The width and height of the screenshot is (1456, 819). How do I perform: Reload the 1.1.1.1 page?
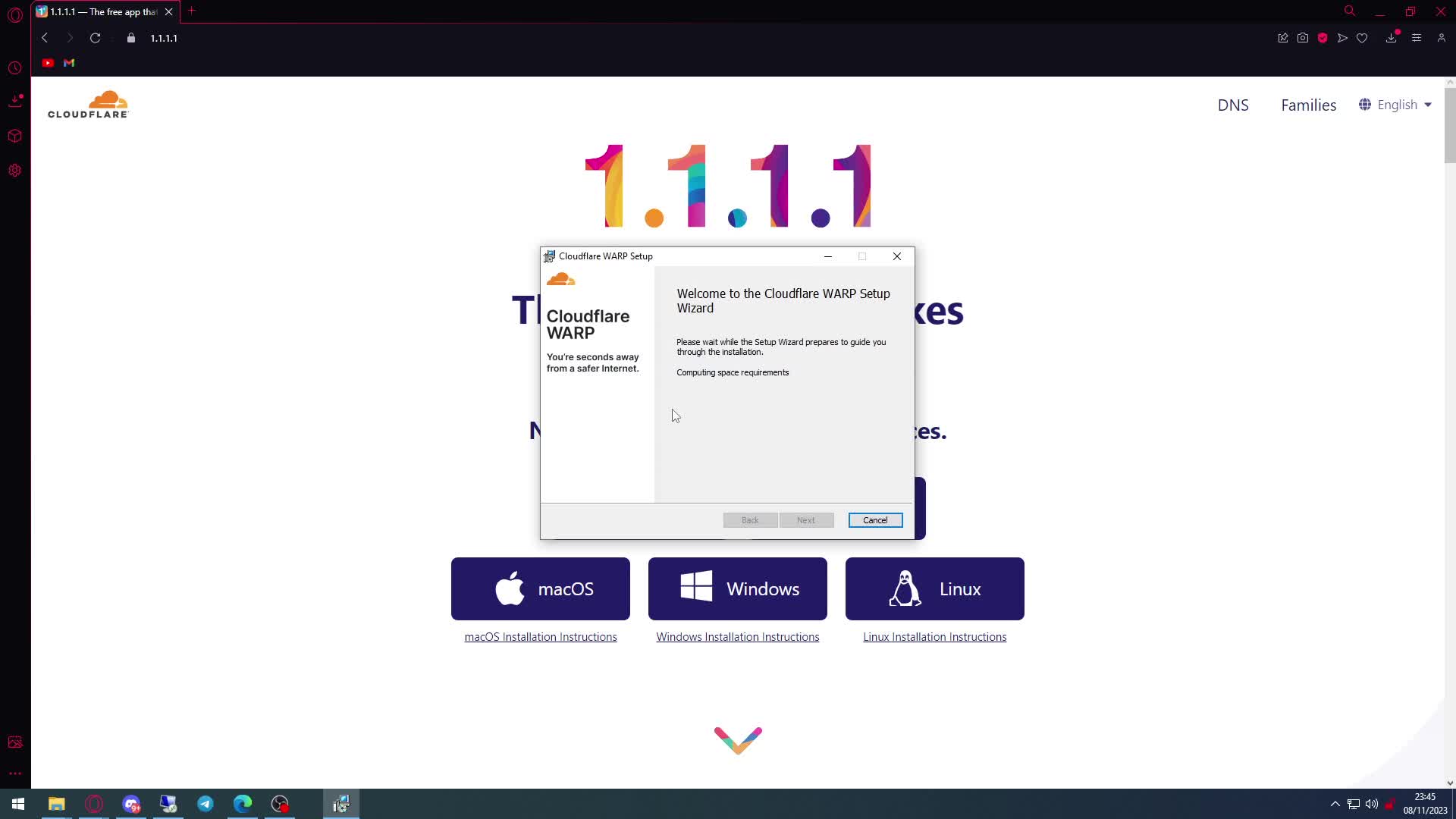tap(95, 38)
